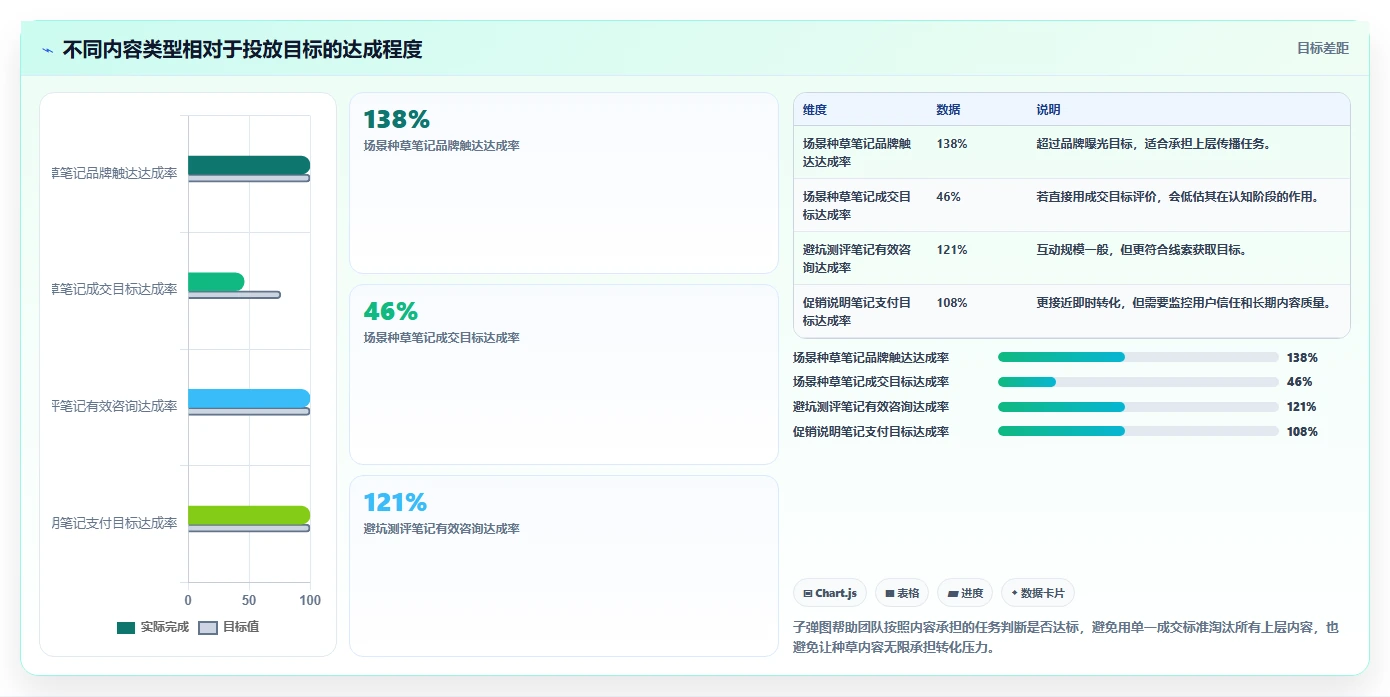The height and width of the screenshot is (697, 1390).
Task: Click the gray target bar under the green 成交目标 bar
Action: [x=234, y=294]
